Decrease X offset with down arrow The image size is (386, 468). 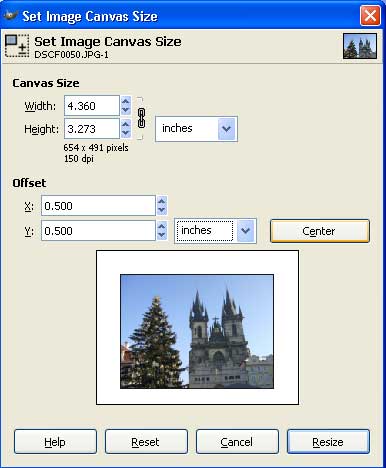[x=162, y=210]
